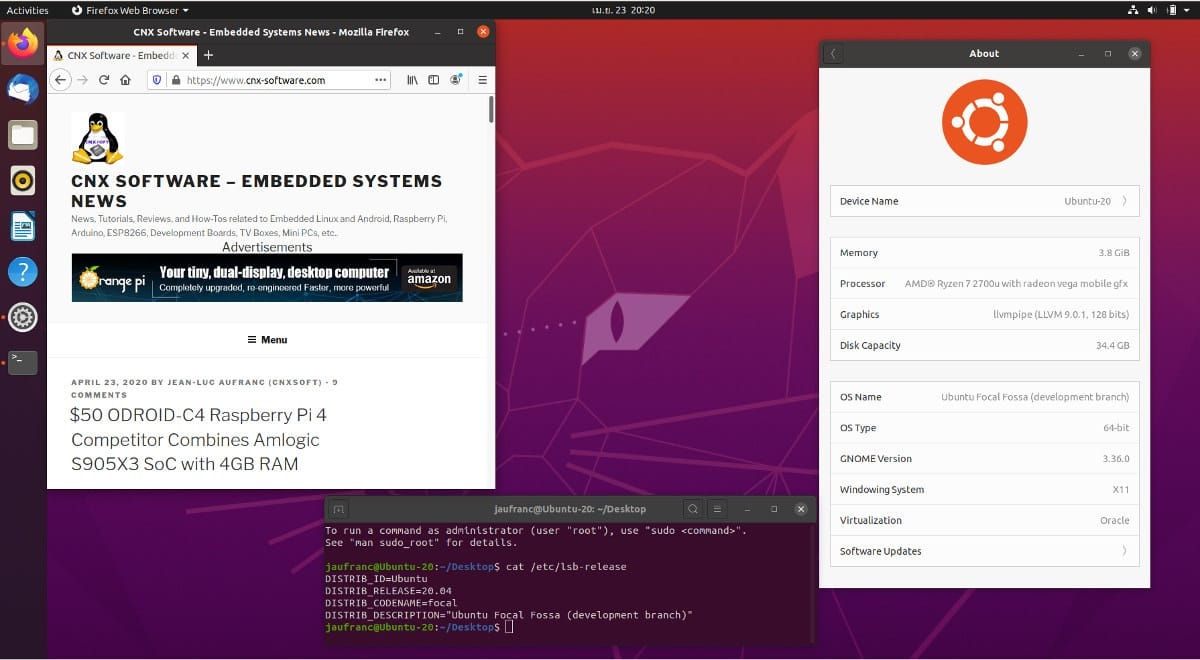Expand the website Menu button
This screenshot has width=1200, height=660.
click(267, 340)
